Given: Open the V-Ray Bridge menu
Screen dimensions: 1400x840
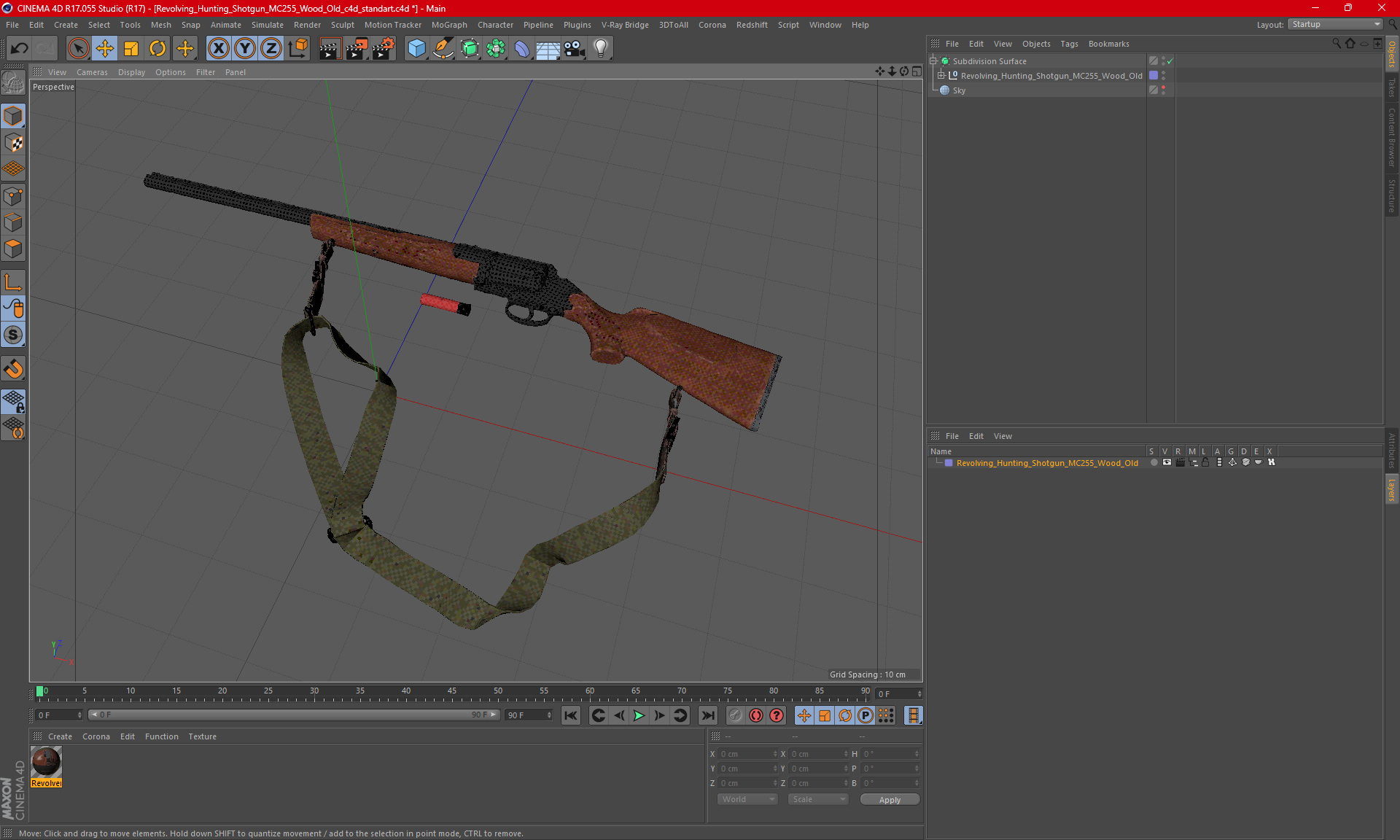Looking at the screenshot, I should (x=625, y=25).
